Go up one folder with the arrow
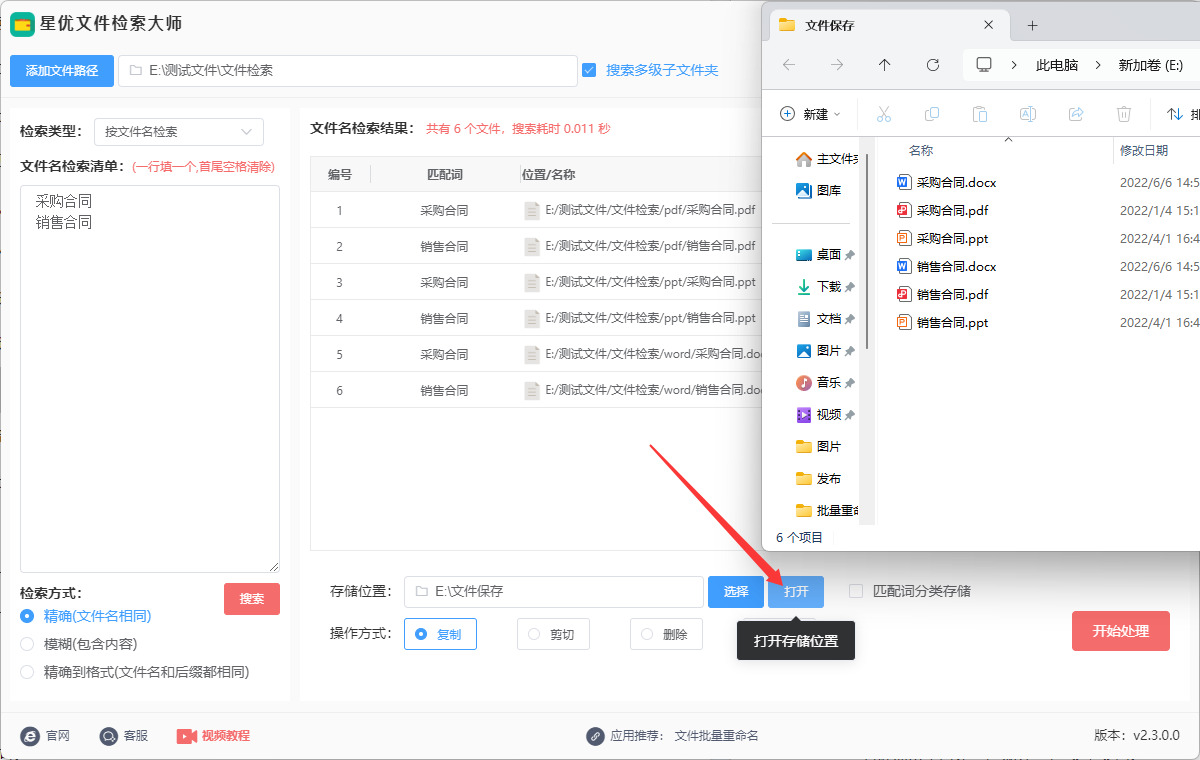This screenshot has width=1200, height=760. [x=884, y=65]
